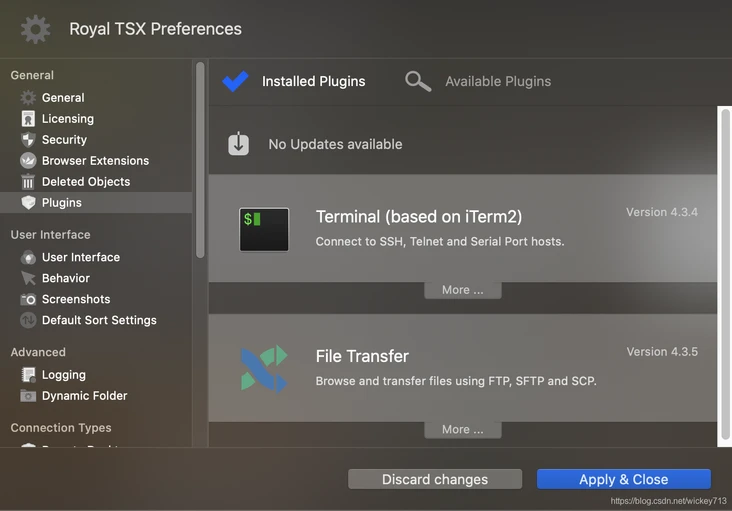Expand More for File Transfer plugin
Image resolution: width=732 pixels, height=511 pixels.
tap(463, 429)
